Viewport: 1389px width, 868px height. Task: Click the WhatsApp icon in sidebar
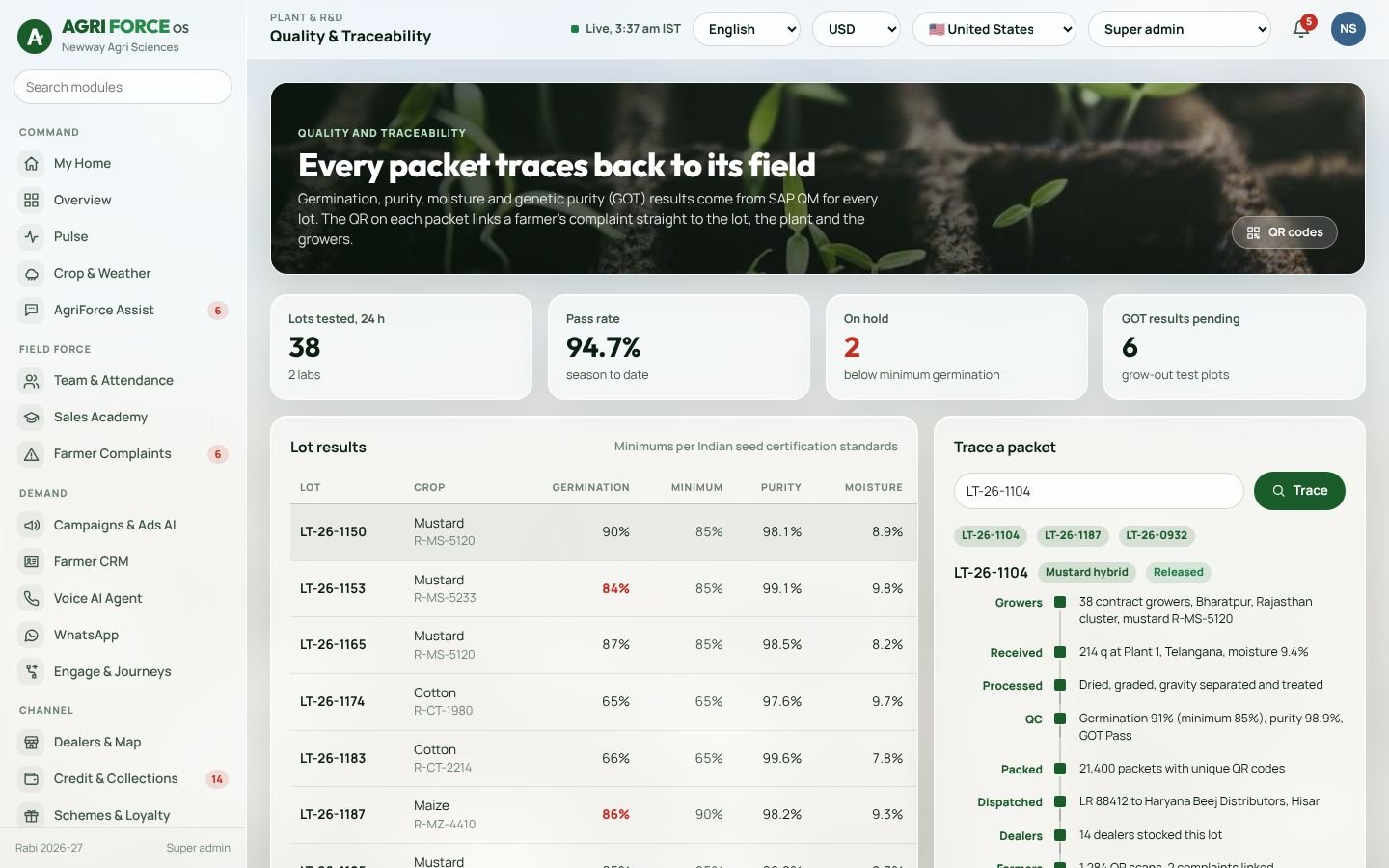click(32, 636)
